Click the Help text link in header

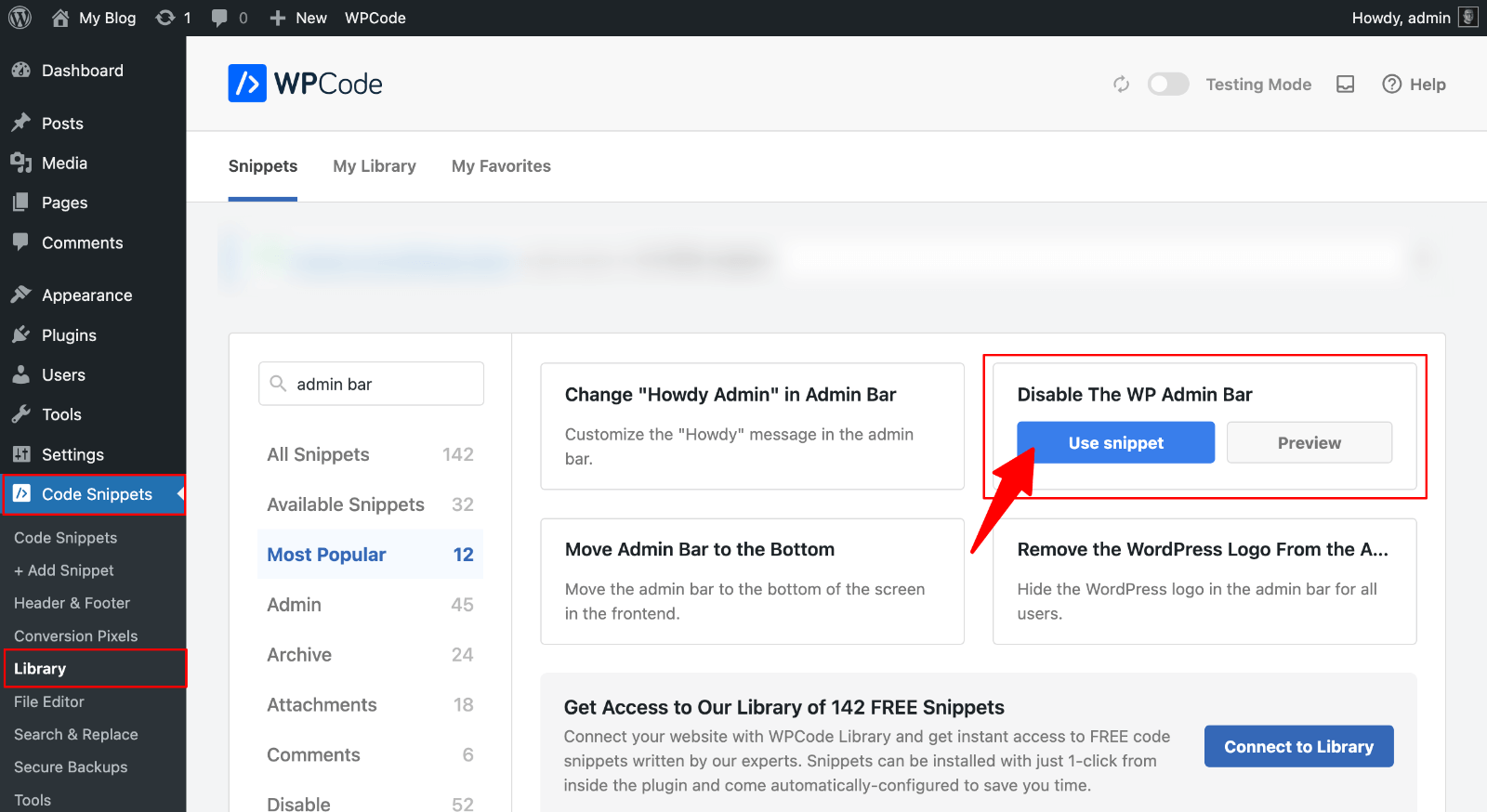click(1428, 85)
